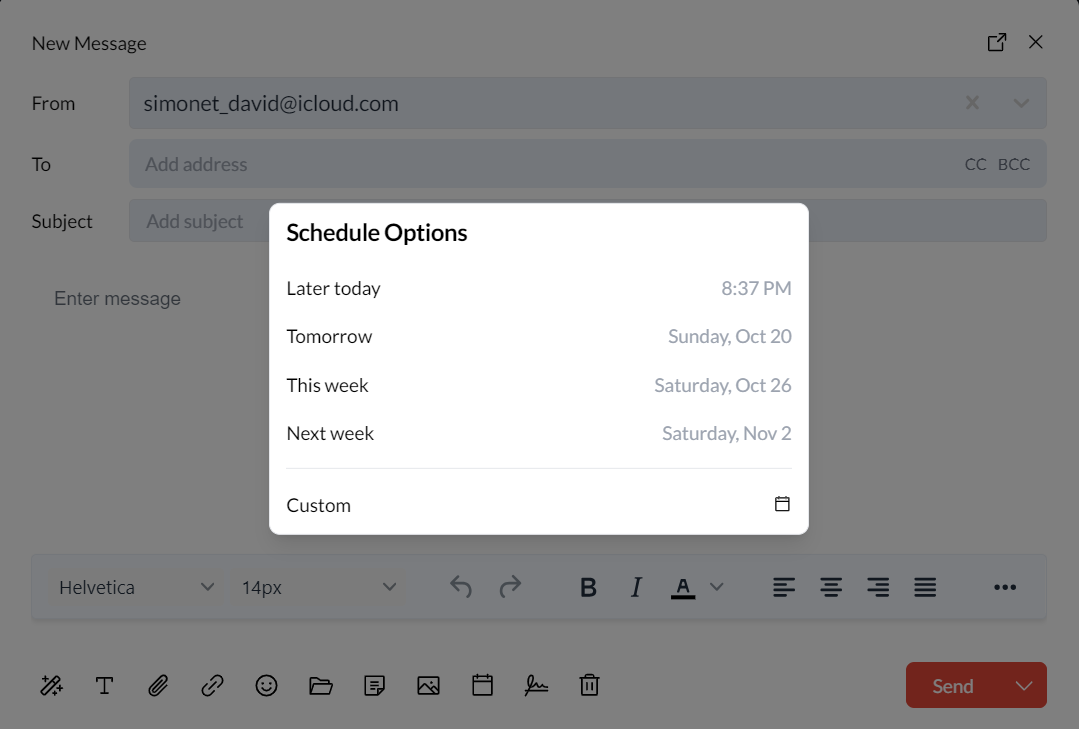Click the AI magic wand compose icon
This screenshot has height=729, width=1079.
[x=51, y=686]
